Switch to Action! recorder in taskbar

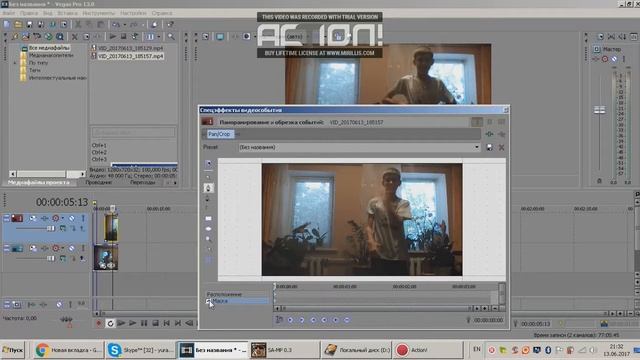[428, 350]
